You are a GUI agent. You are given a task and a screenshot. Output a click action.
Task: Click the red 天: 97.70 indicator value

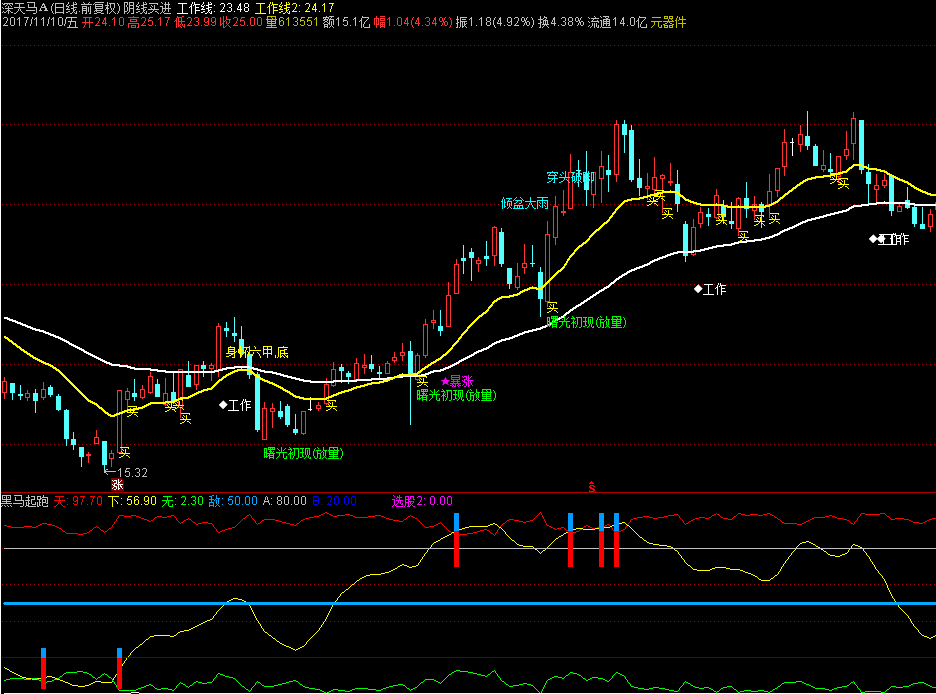tap(78, 501)
